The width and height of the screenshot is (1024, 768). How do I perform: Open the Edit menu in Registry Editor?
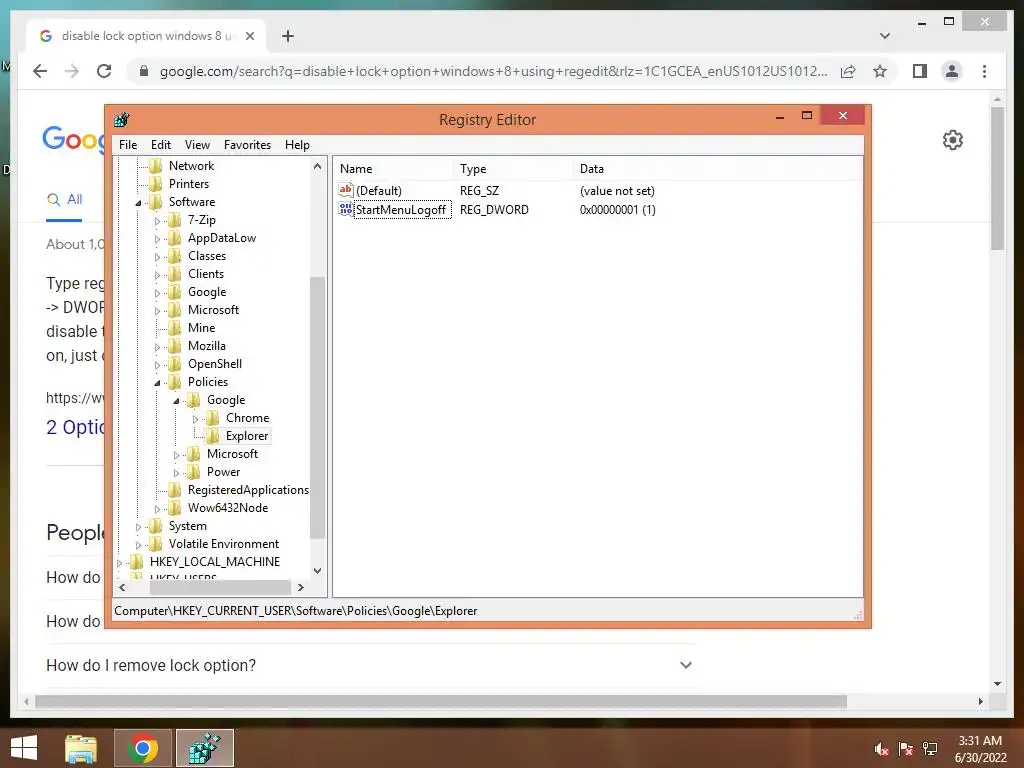(161, 145)
